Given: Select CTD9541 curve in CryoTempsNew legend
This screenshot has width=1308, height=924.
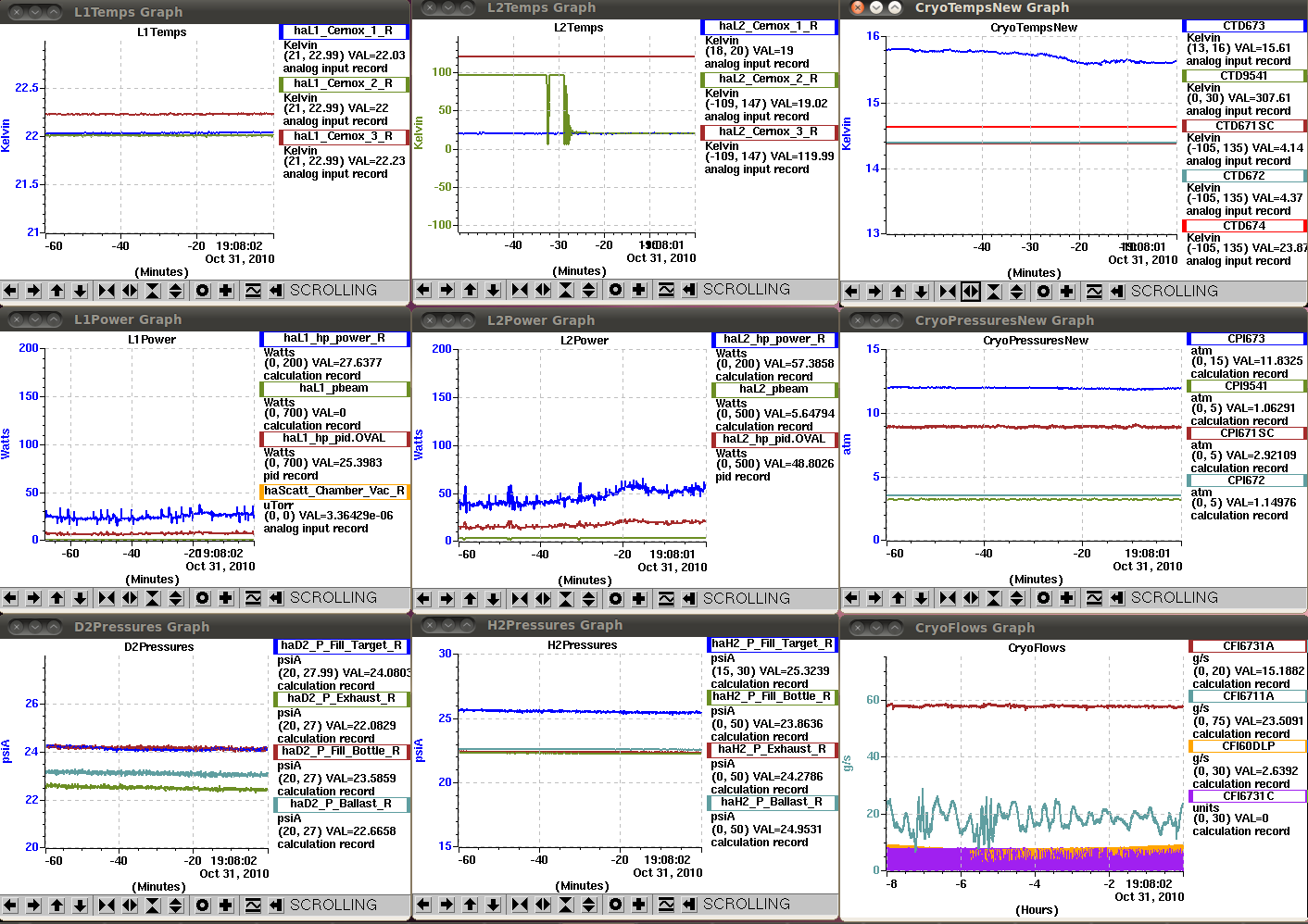Looking at the screenshot, I should pyautogui.click(x=1244, y=76).
